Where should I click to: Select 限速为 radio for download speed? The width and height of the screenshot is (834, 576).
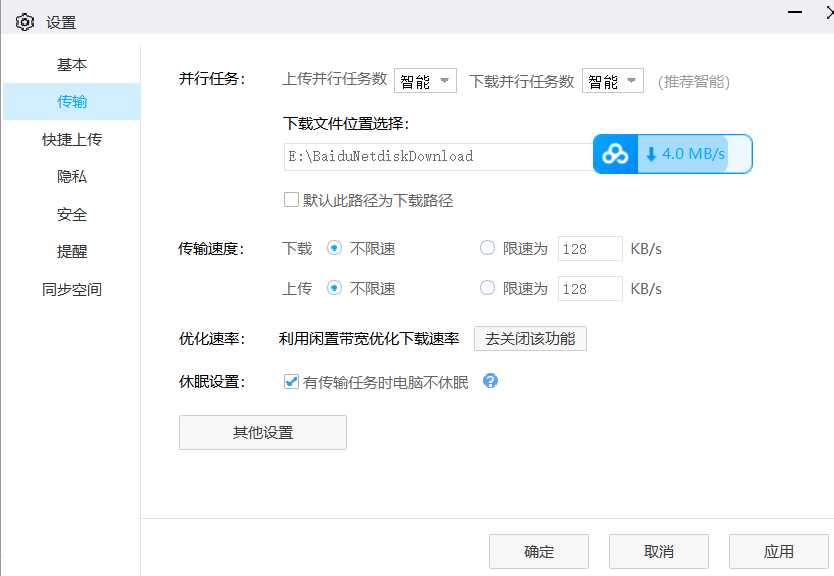pyautogui.click(x=487, y=248)
